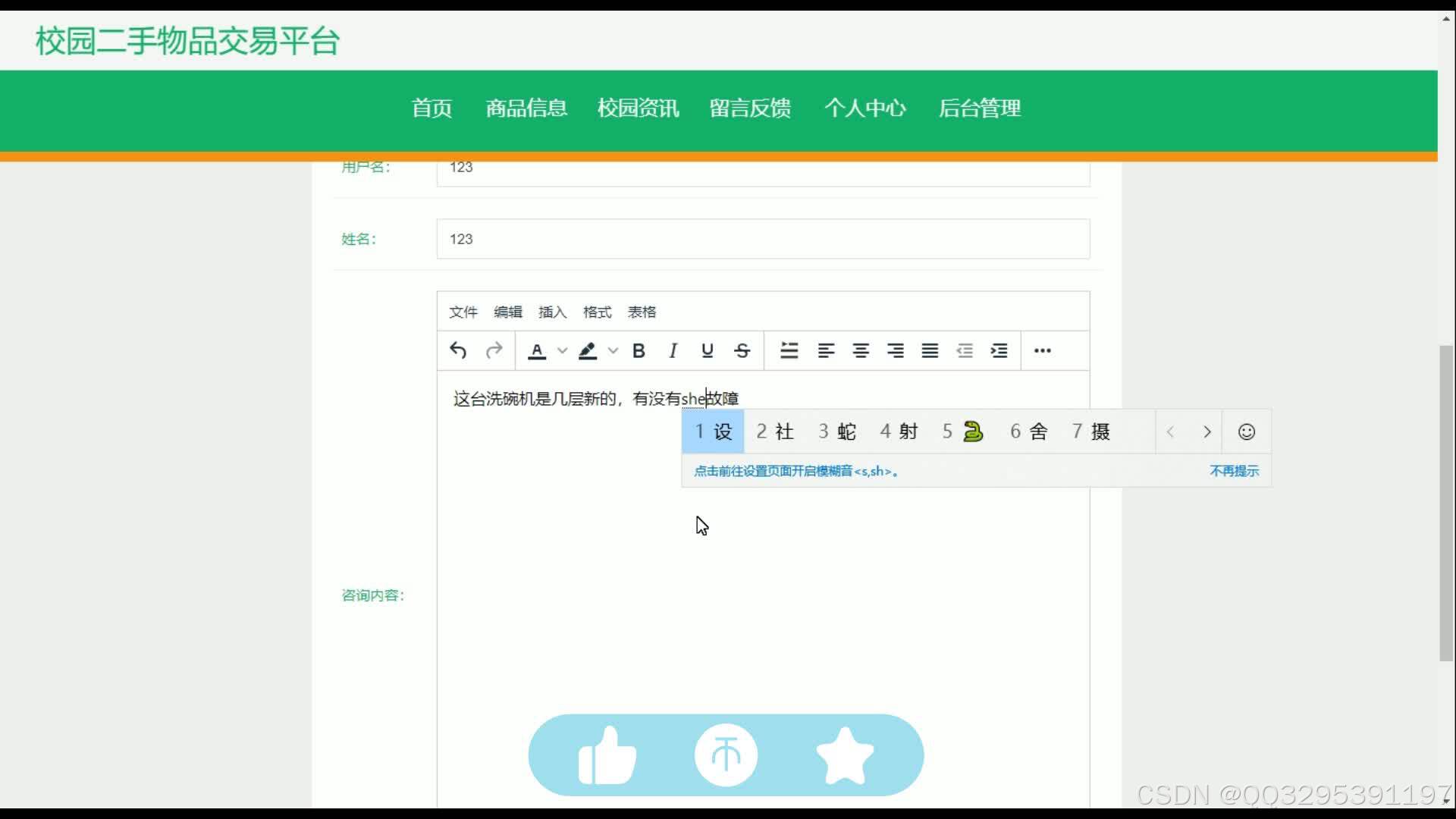Screen dimensions: 1456x819
Task: Open line height control
Action: pos(789,350)
